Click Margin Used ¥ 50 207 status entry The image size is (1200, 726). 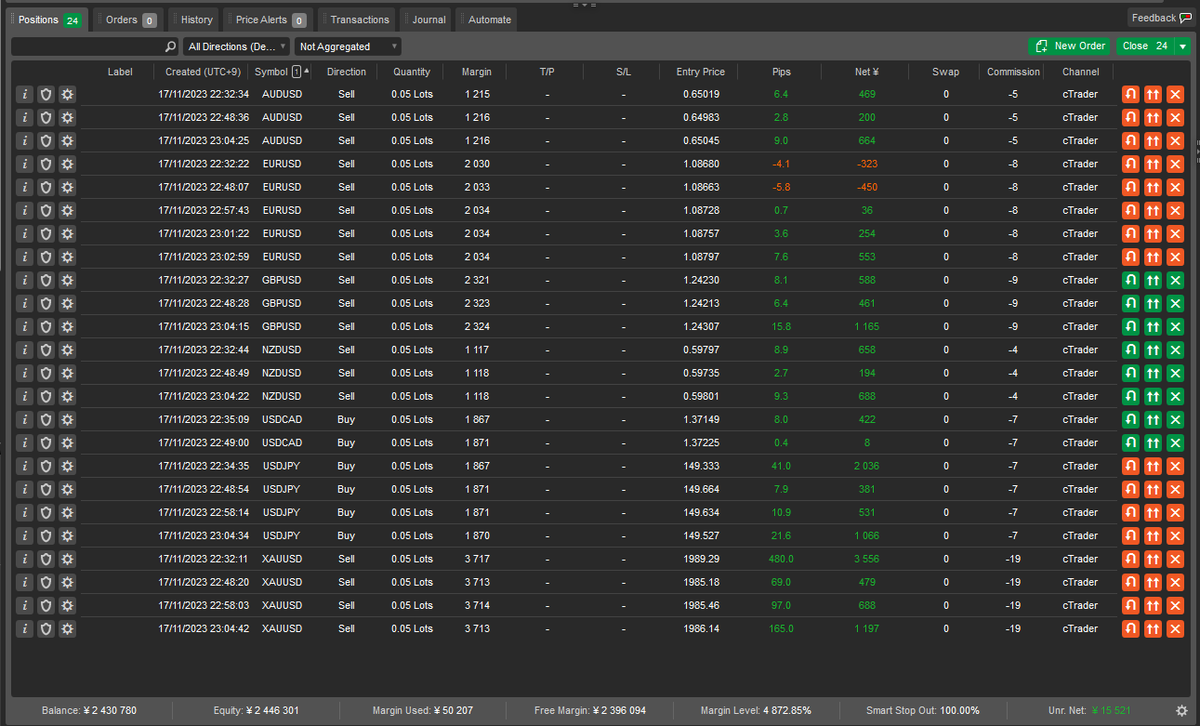[x=423, y=711]
